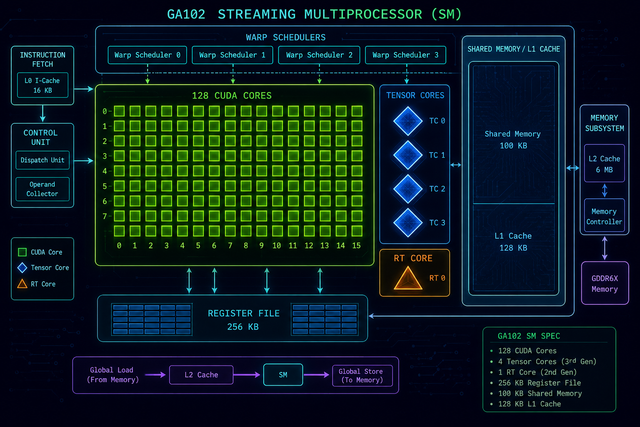
Task: Select CUDA core at row 5, column 12
Action: 309,186
